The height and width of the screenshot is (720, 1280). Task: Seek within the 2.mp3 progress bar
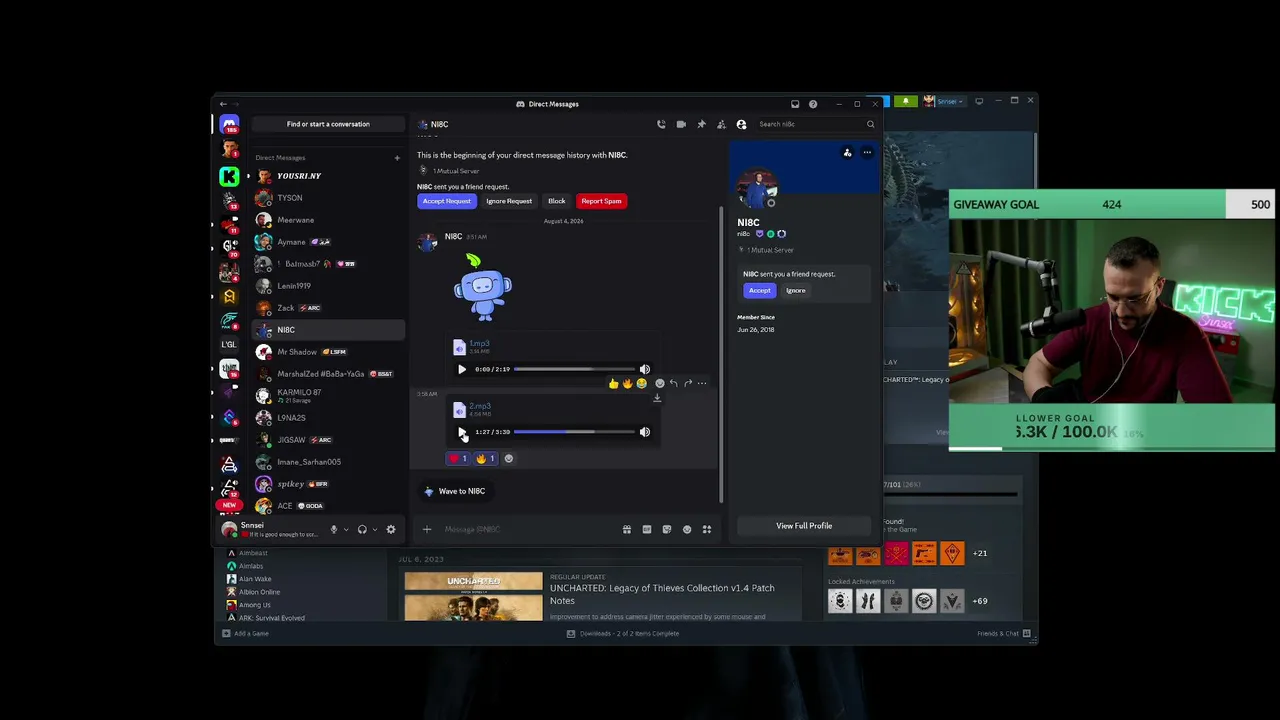click(x=574, y=432)
